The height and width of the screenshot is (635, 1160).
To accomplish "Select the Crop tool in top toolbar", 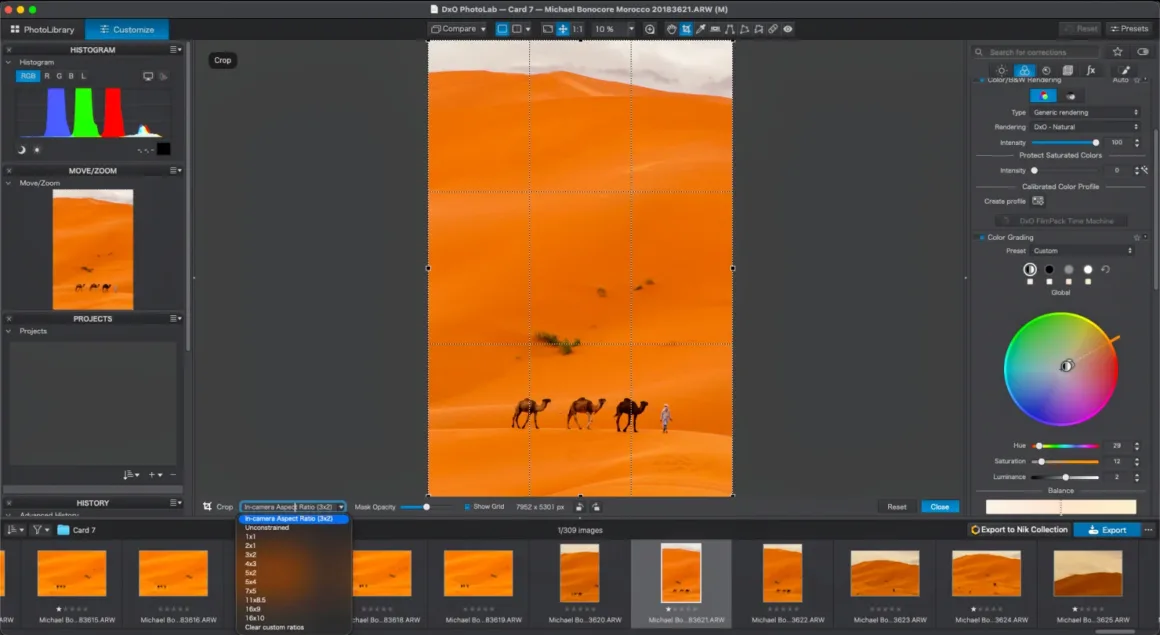I will click(x=686, y=29).
